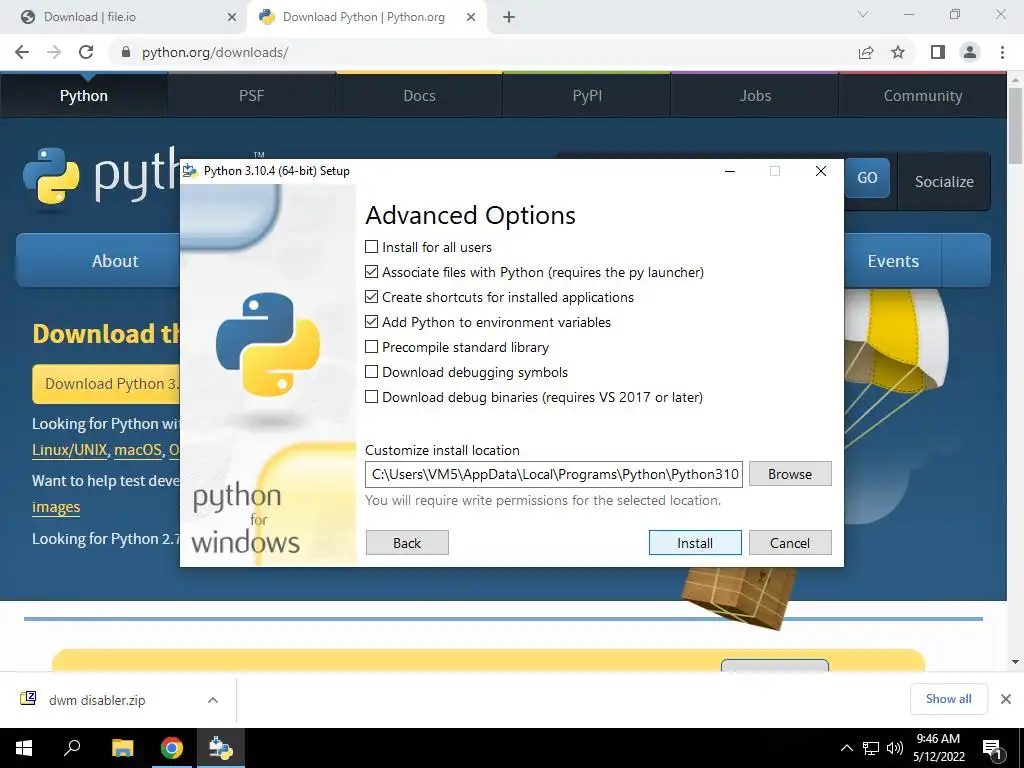Minimize the Python Setup window
1024x768 pixels.
click(x=730, y=171)
